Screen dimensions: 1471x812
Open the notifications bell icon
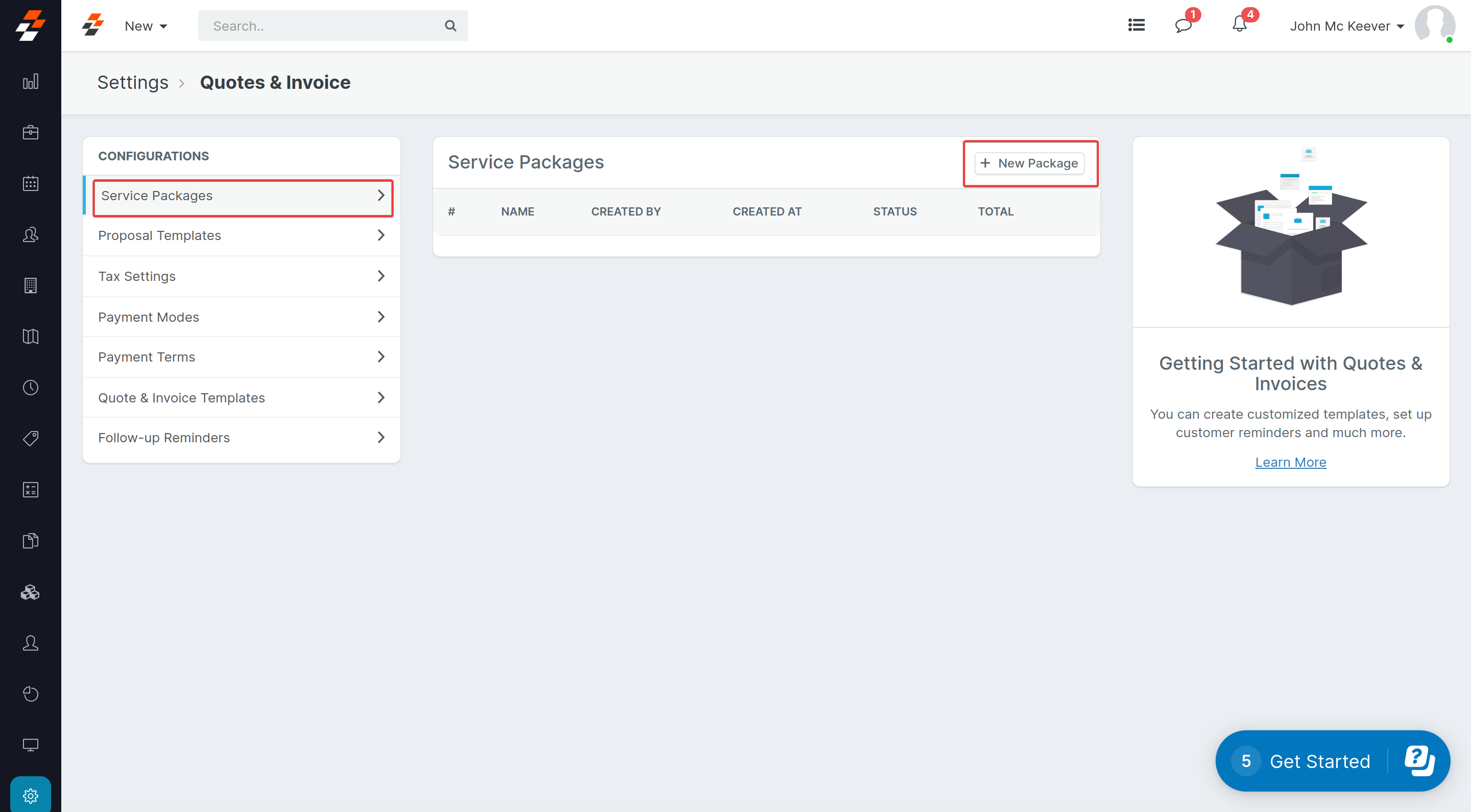coord(1239,25)
